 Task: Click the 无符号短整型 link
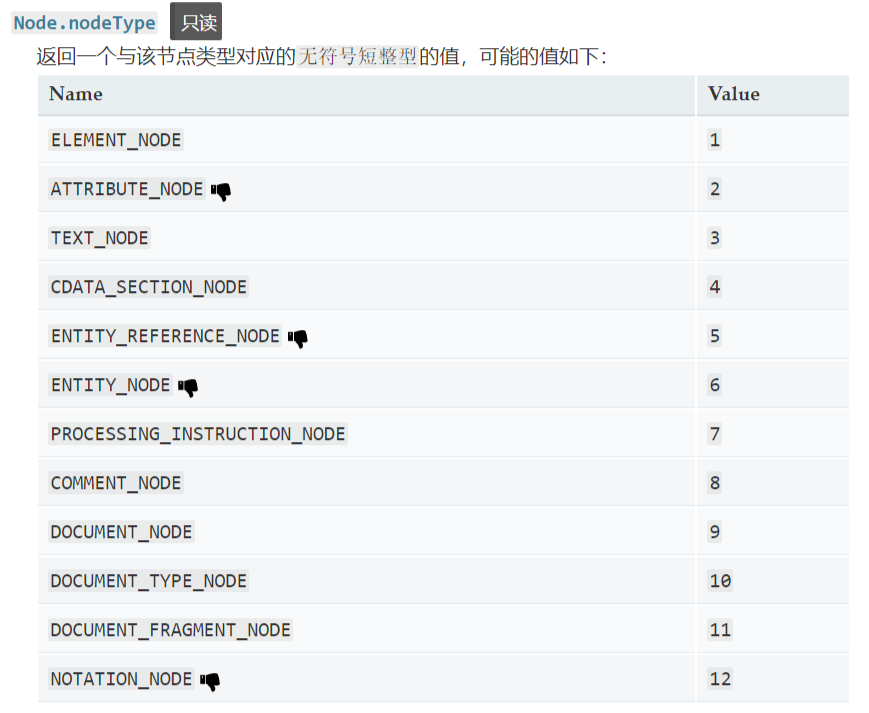[357, 56]
